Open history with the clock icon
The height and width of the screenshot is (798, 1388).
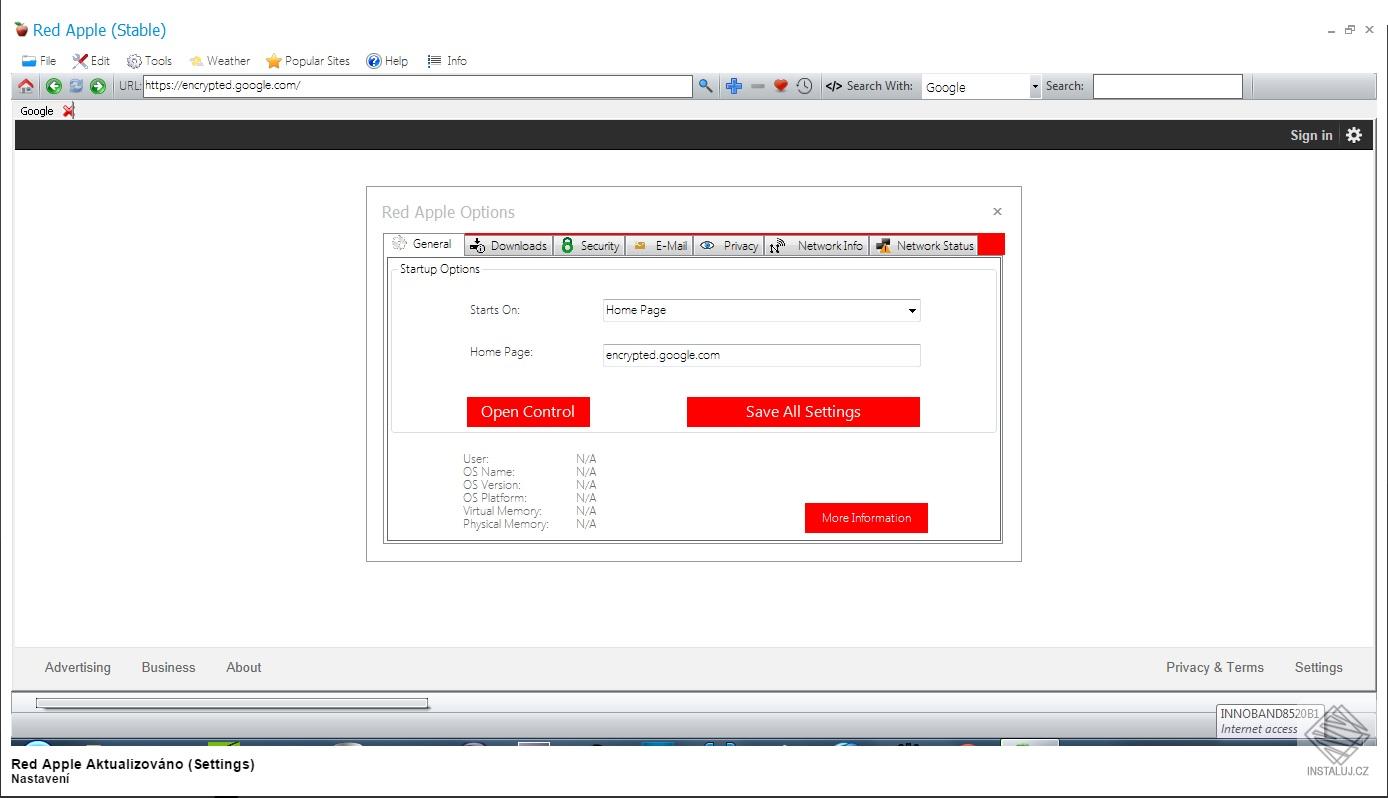coord(804,87)
